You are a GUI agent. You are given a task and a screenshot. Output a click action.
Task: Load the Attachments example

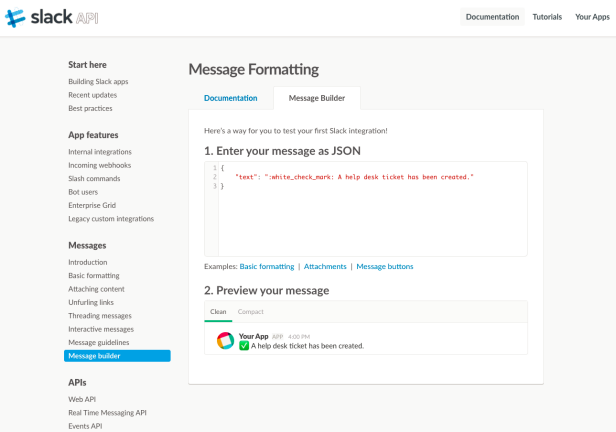(x=325, y=266)
